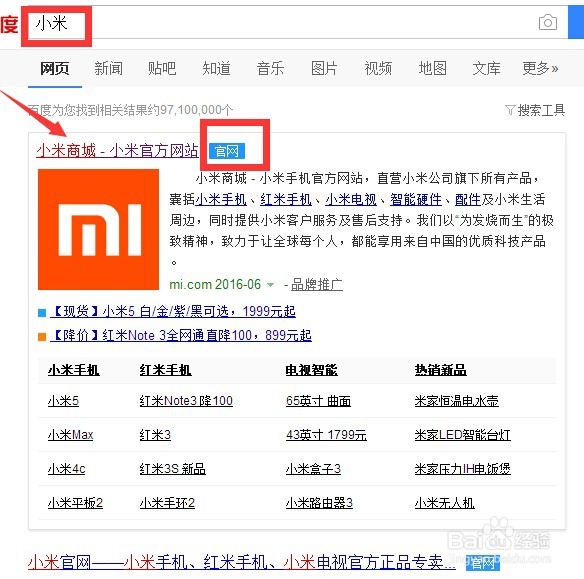584x579 pixels.
Task: Open 43英寸 1799元 link
Action: tap(326, 435)
